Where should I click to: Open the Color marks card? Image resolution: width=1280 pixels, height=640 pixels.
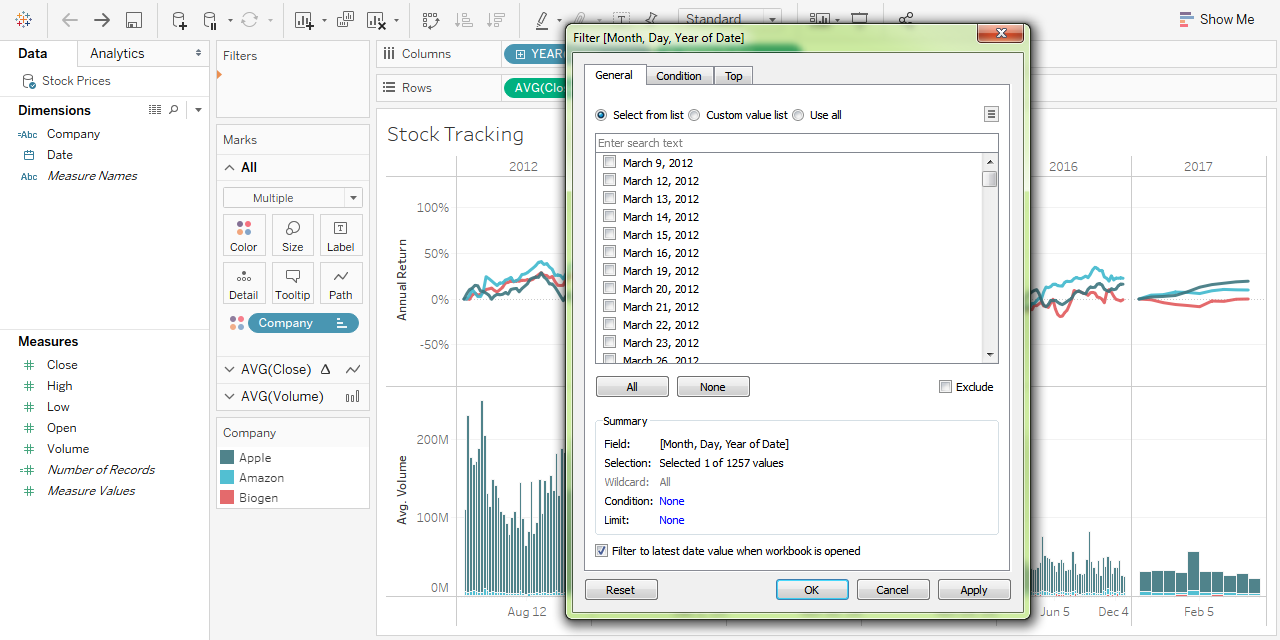[x=244, y=235]
